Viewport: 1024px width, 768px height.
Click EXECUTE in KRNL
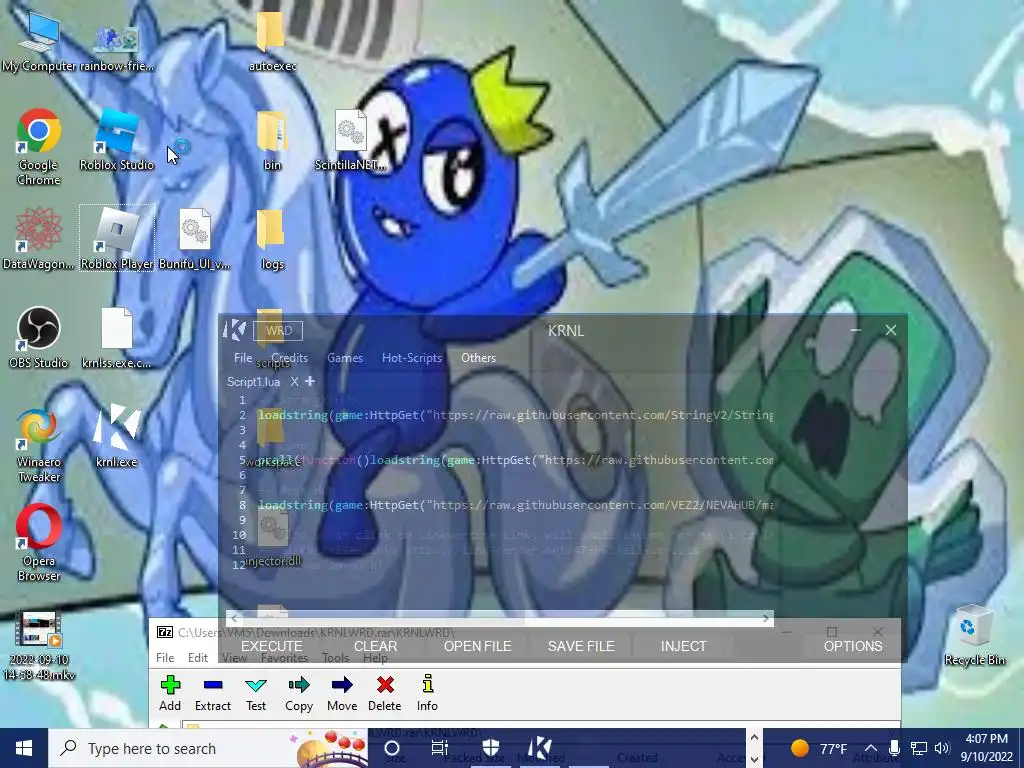[x=272, y=646]
